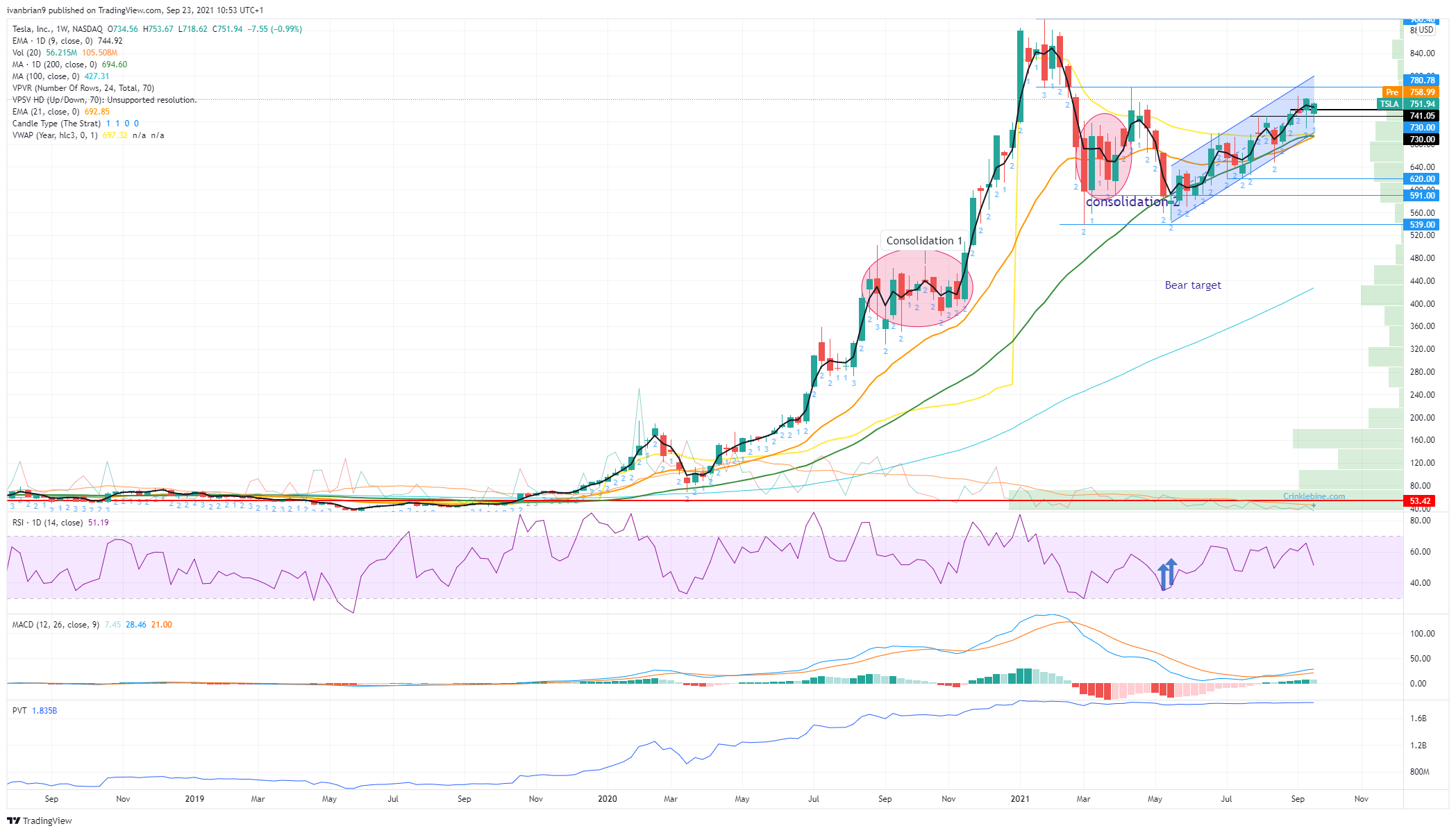This screenshot has height=833, width=1456.
Task: Click the 2020 label on time axis
Action: click(608, 799)
